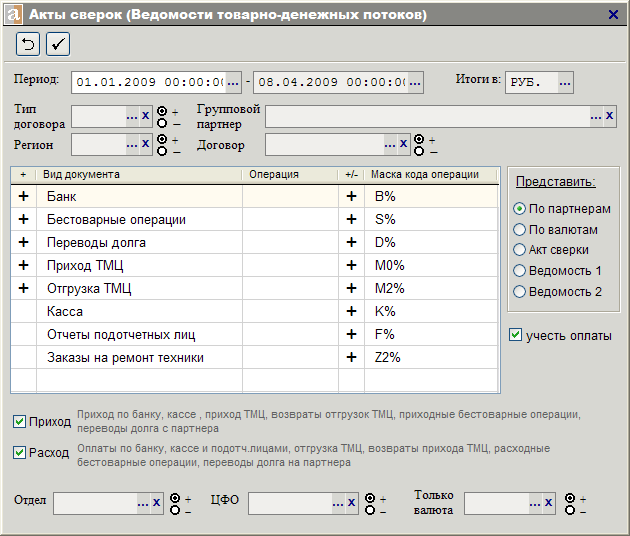This screenshot has width=630, height=536.
Task: Clear the ЦФО field with X
Action: [x=351, y=503]
